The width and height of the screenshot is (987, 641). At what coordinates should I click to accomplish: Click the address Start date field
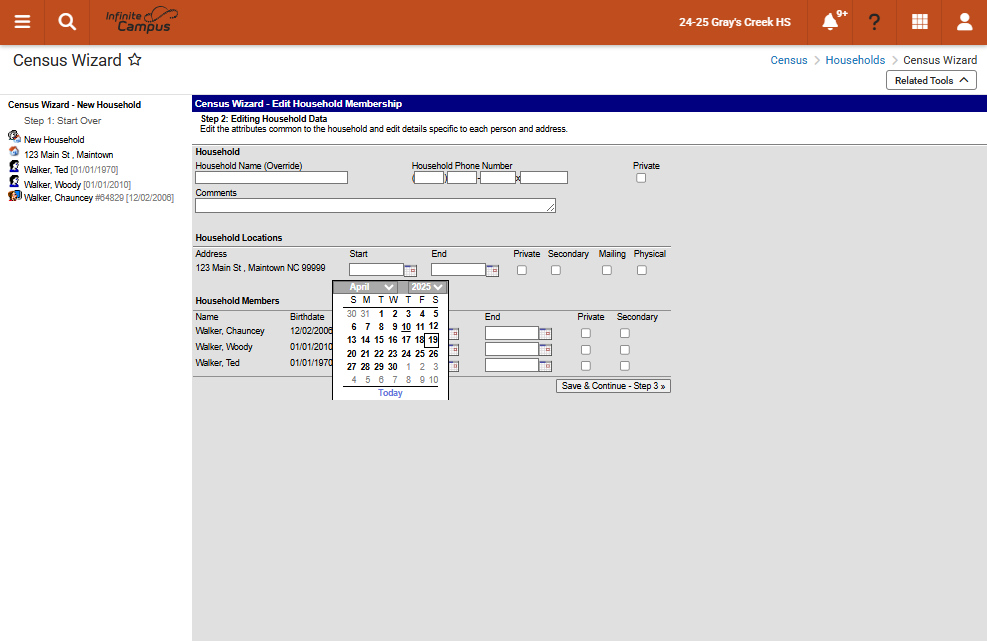tap(376, 270)
